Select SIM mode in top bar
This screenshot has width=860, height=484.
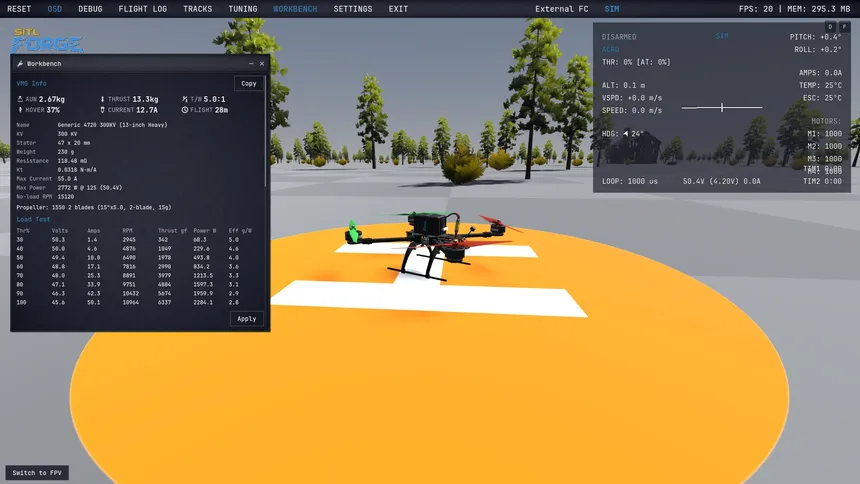point(612,9)
